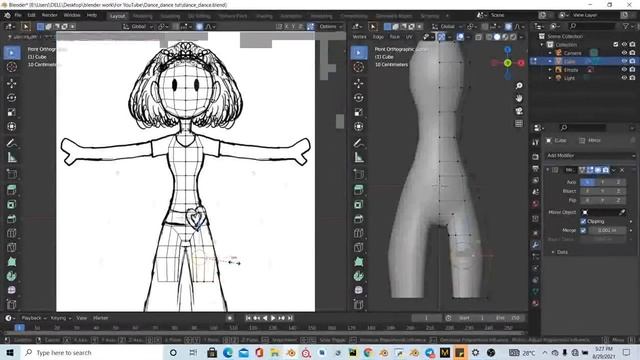This screenshot has width=640, height=360.
Task: Click the Merge distance value field
Action: click(607, 230)
